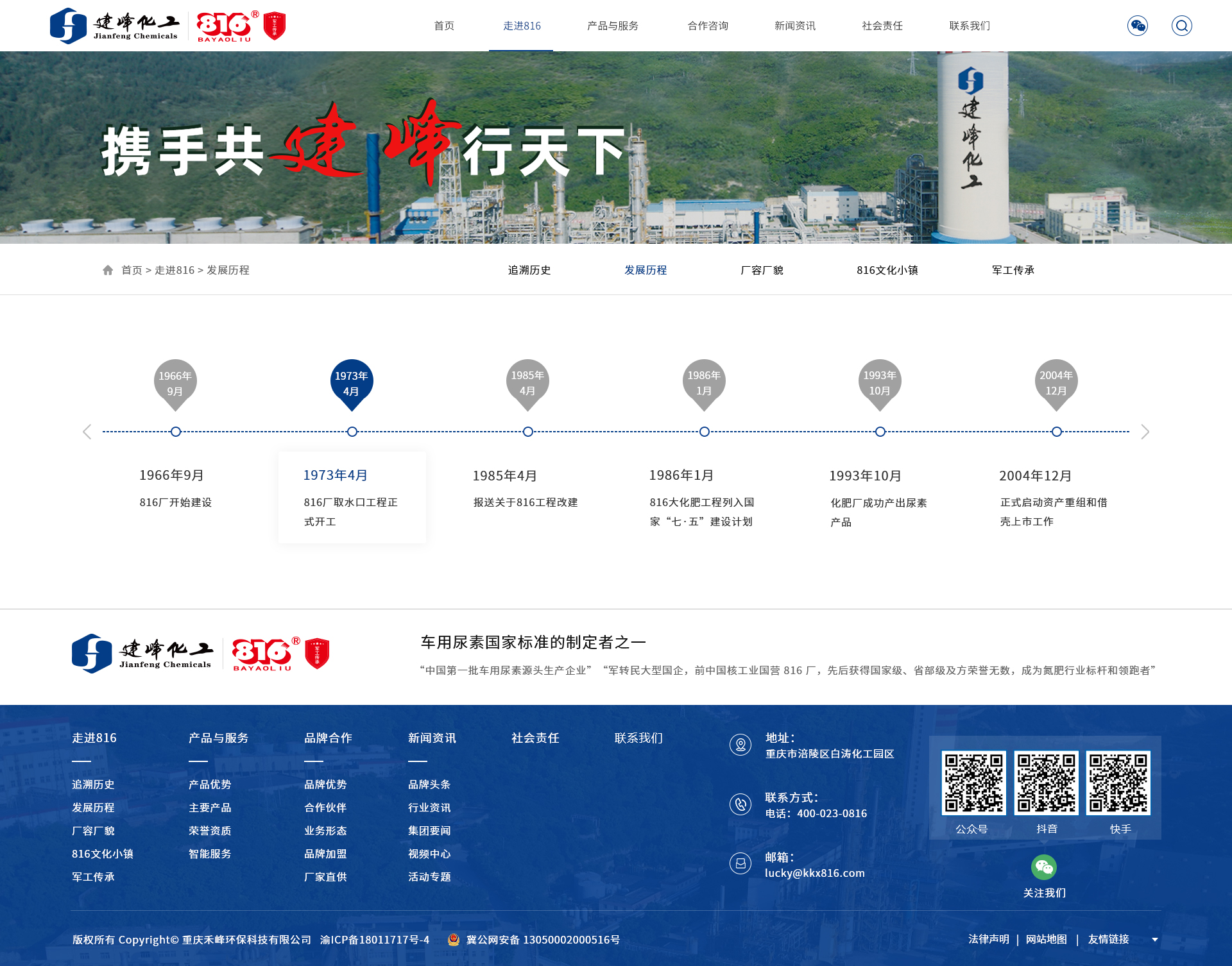1232x966 pixels.
Task: Open footer link 活动专题
Action: pos(429,877)
